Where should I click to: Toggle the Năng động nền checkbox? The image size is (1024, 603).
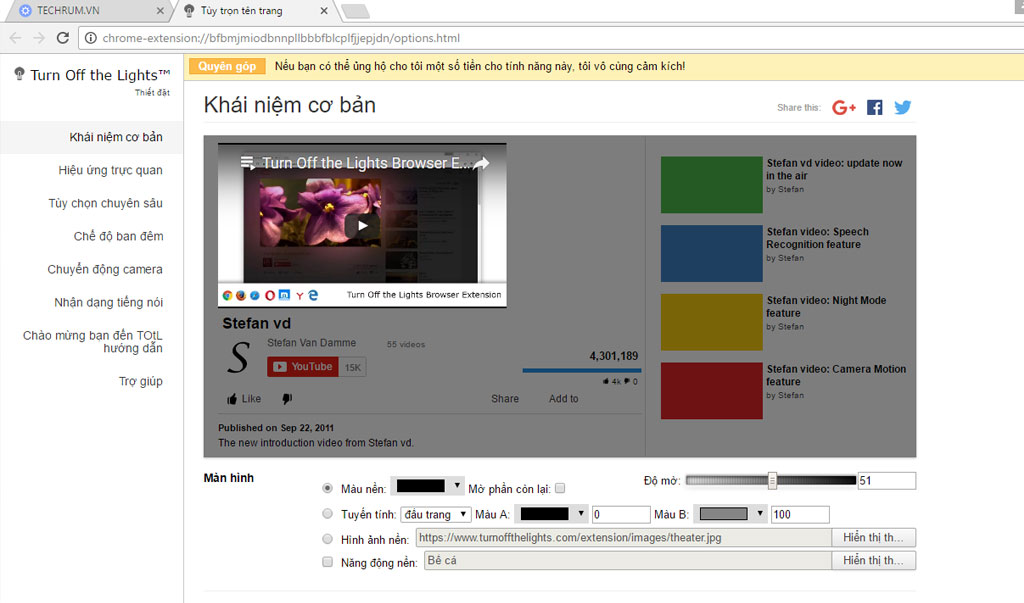(328, 562)
